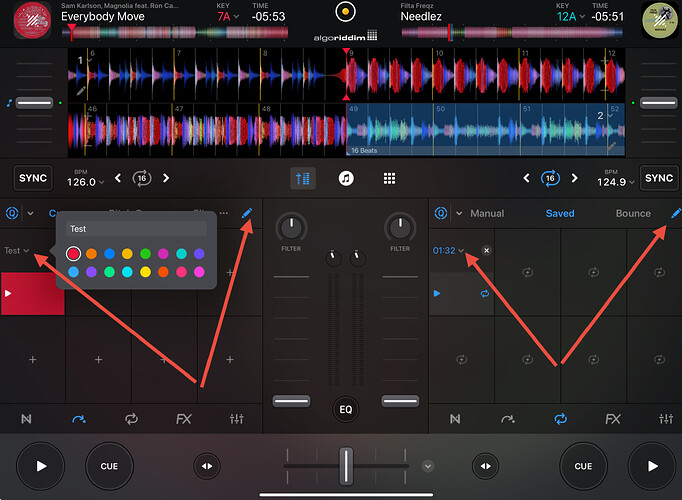This screenshot has height=500, width=682.
Task: Click the right deck pencil edit icon
Action: 676,213
